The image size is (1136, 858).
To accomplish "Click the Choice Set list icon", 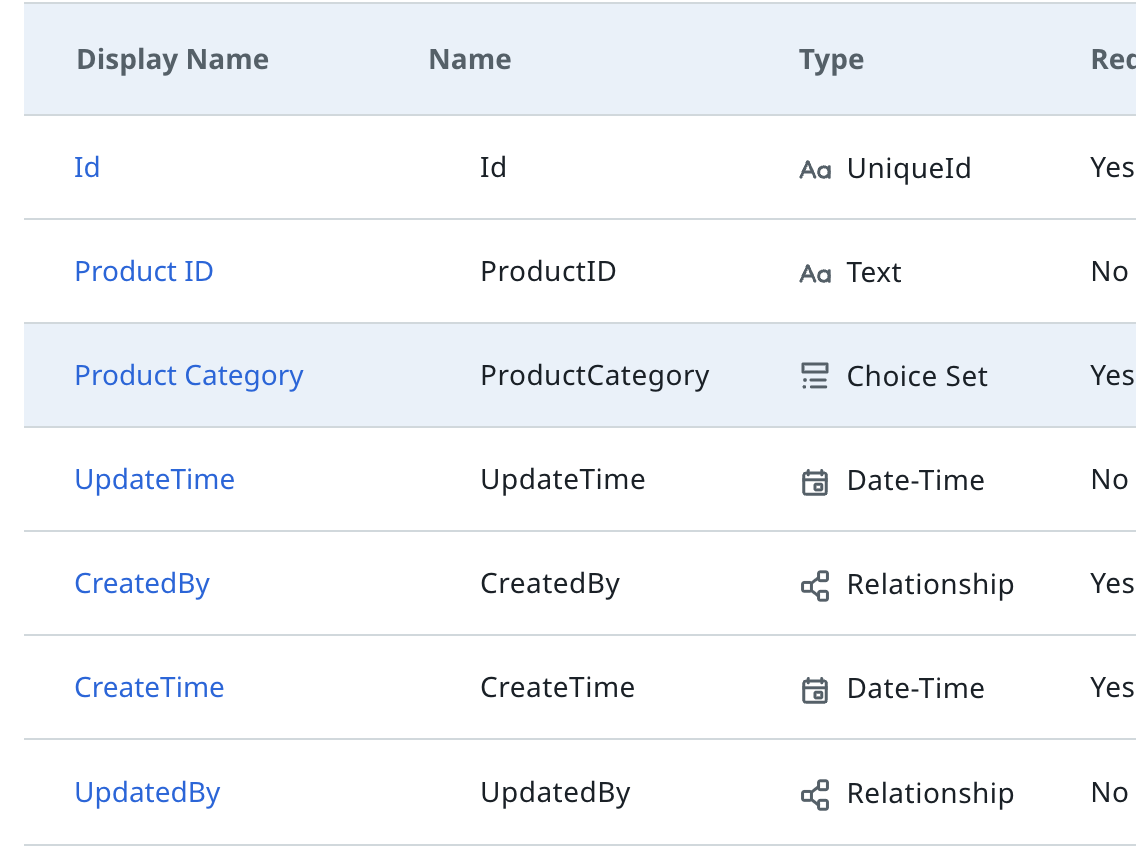I will (x=815, y=376).
